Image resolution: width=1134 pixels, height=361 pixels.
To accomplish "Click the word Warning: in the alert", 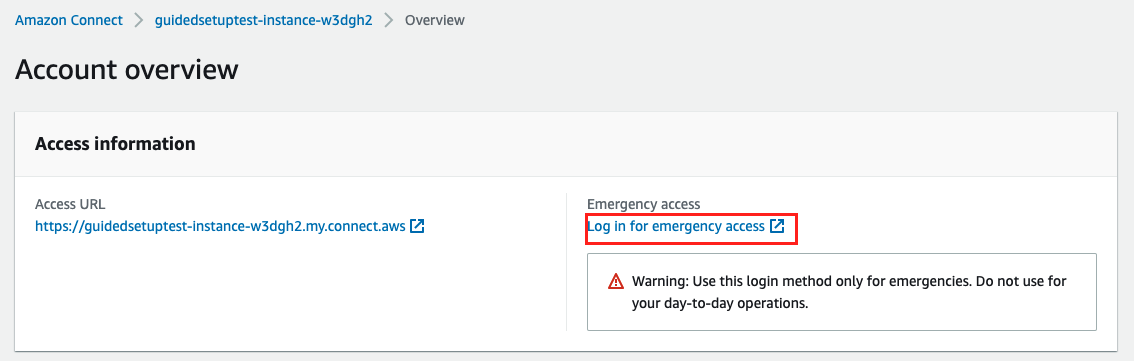I will 658,281.
